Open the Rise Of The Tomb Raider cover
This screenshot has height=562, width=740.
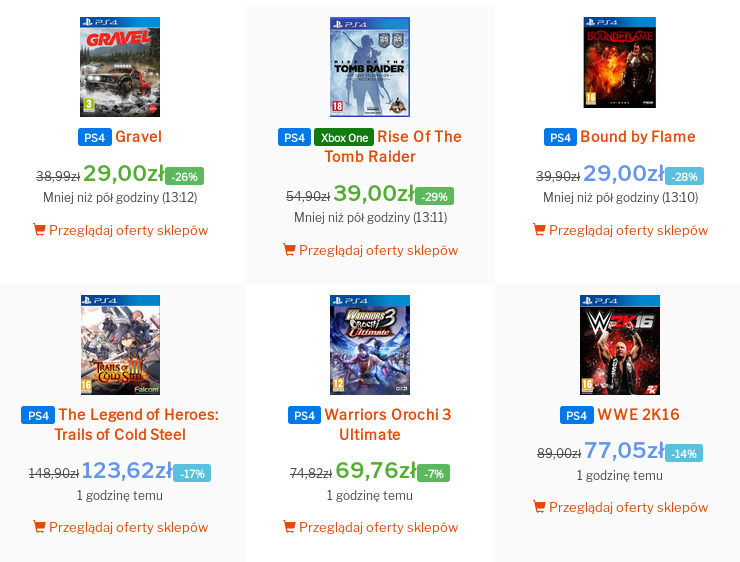370,66
